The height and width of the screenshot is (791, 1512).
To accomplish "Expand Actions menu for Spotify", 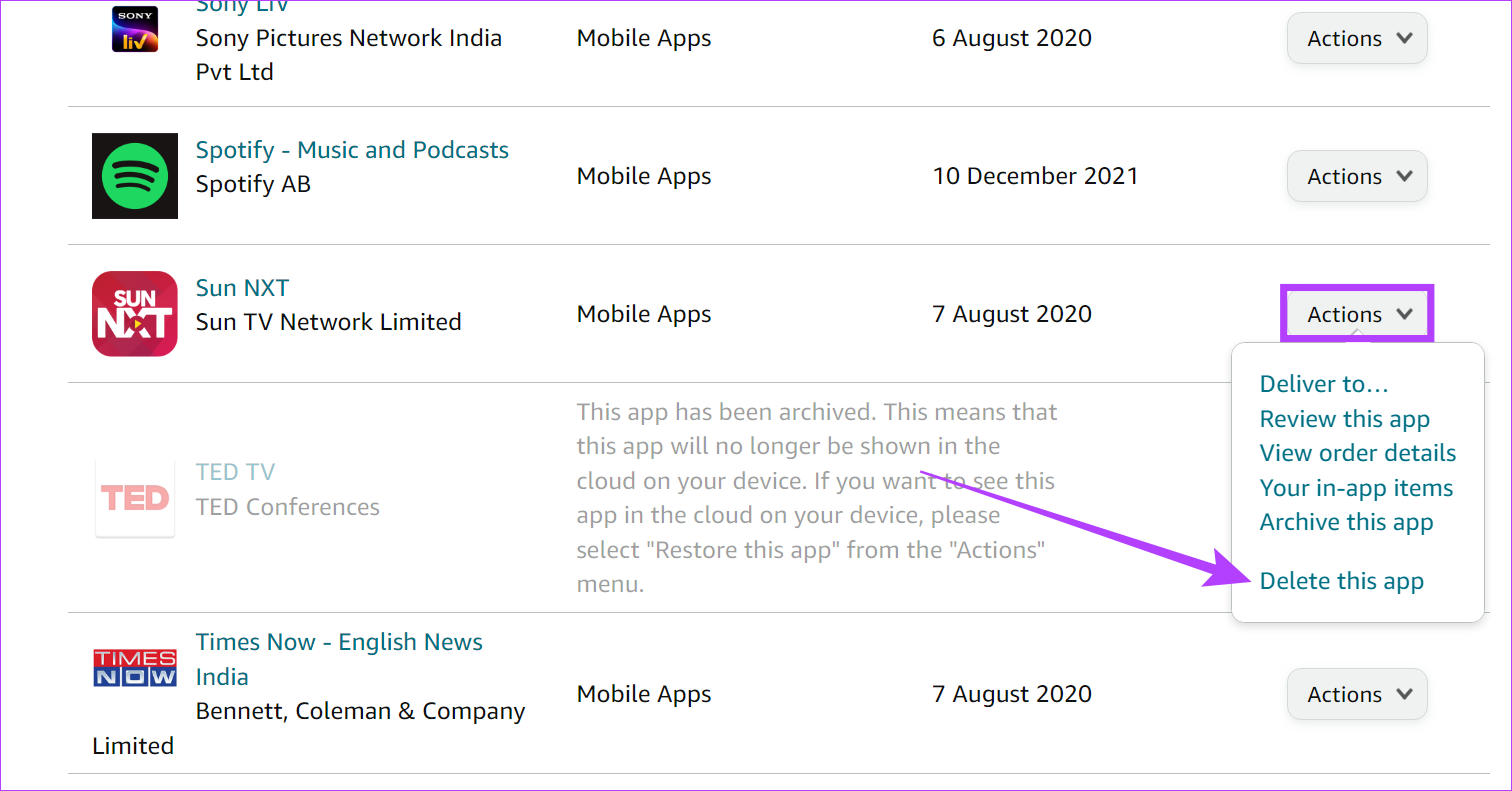I will 1357,176.
